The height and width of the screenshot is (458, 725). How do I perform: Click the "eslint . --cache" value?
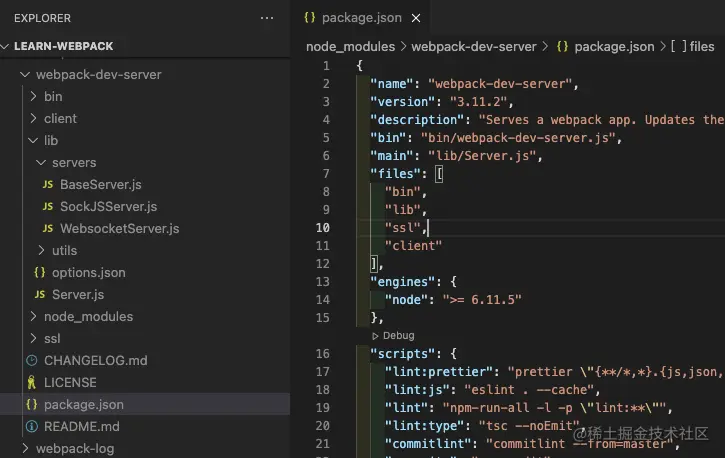pyautogui.click(x=528, y=390)
